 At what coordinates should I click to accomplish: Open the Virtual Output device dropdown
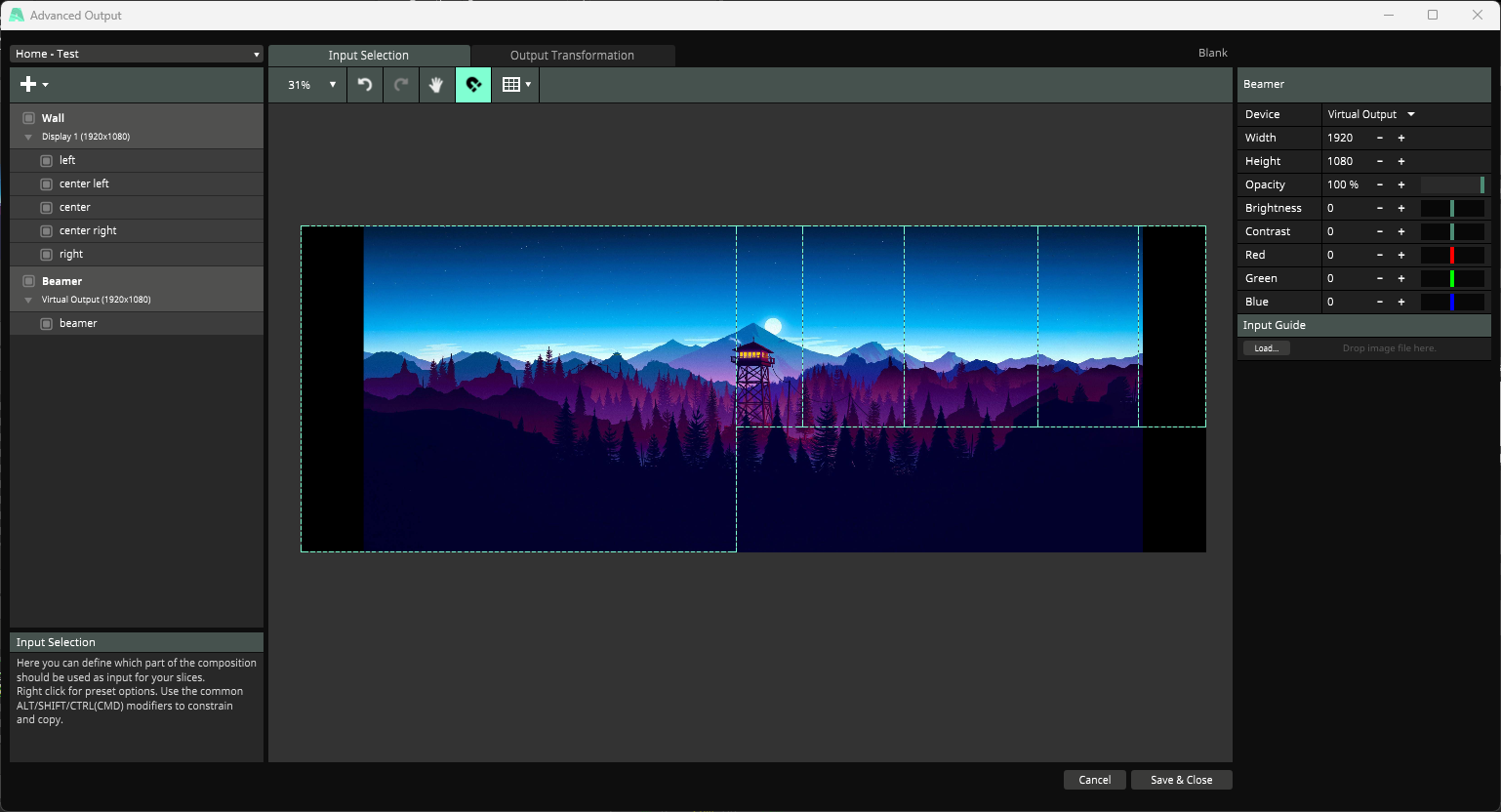(x=1371, y=114)
